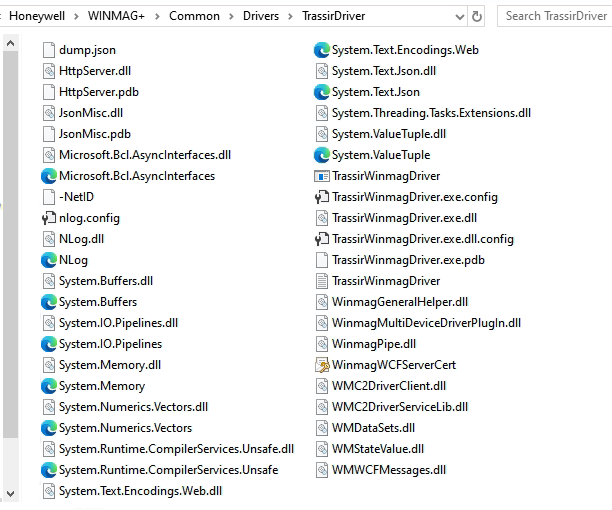Select WinmagMultiDeviceDriverPlugIn.dll file name
612x510 pixels.
(426, 323)
